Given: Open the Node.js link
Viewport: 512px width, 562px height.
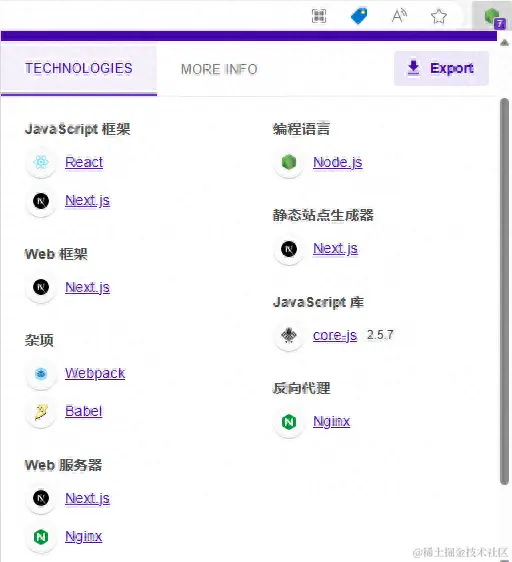Looking at the screenshot, I should [x=338, y=162].
